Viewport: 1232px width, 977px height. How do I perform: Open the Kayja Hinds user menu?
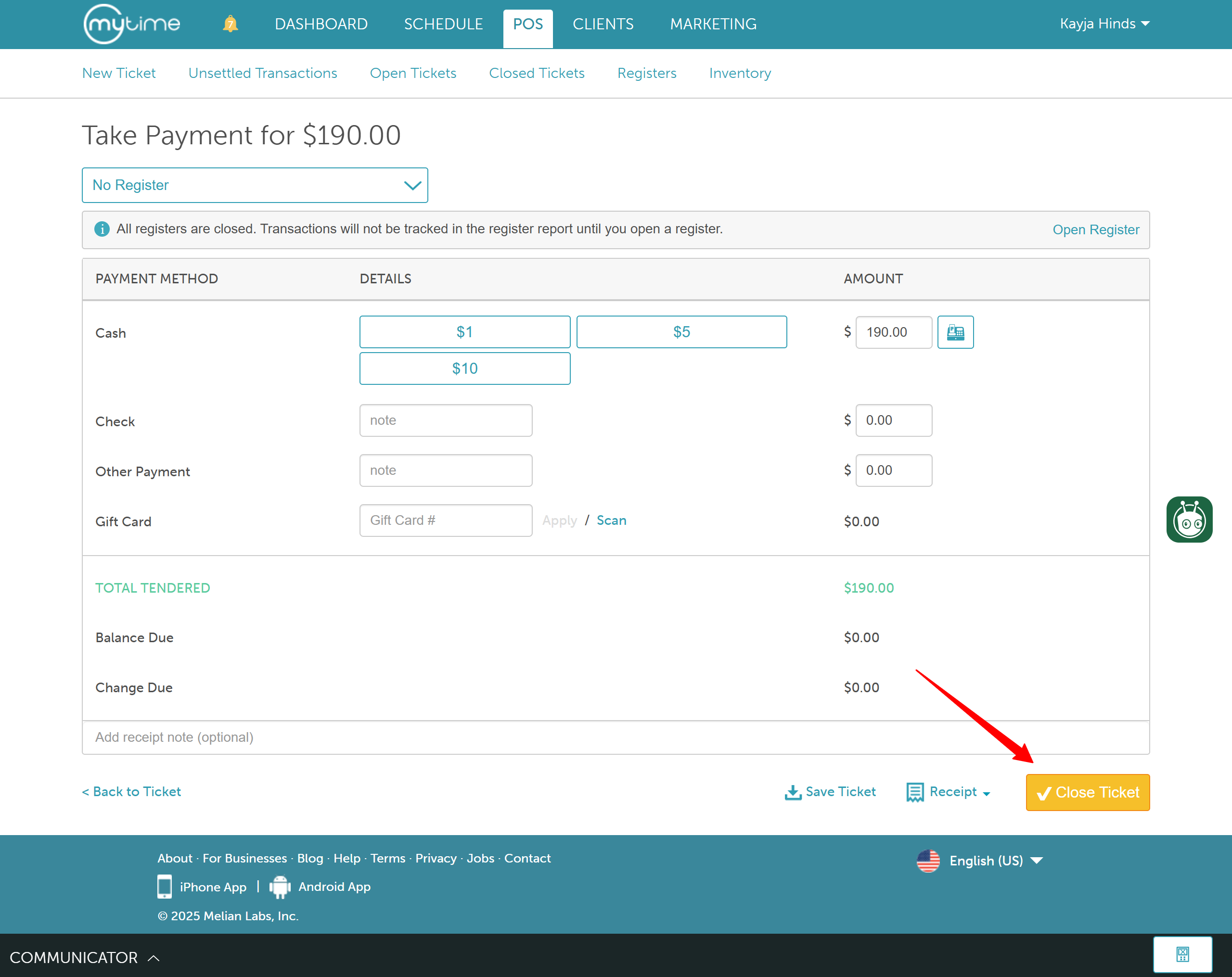pos(1104,24)
